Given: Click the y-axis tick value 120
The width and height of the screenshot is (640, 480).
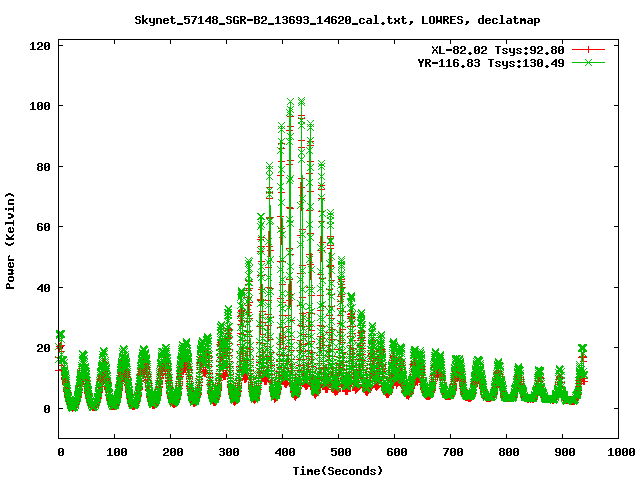Looking at the screenshot, I should (x=40, y=46).
